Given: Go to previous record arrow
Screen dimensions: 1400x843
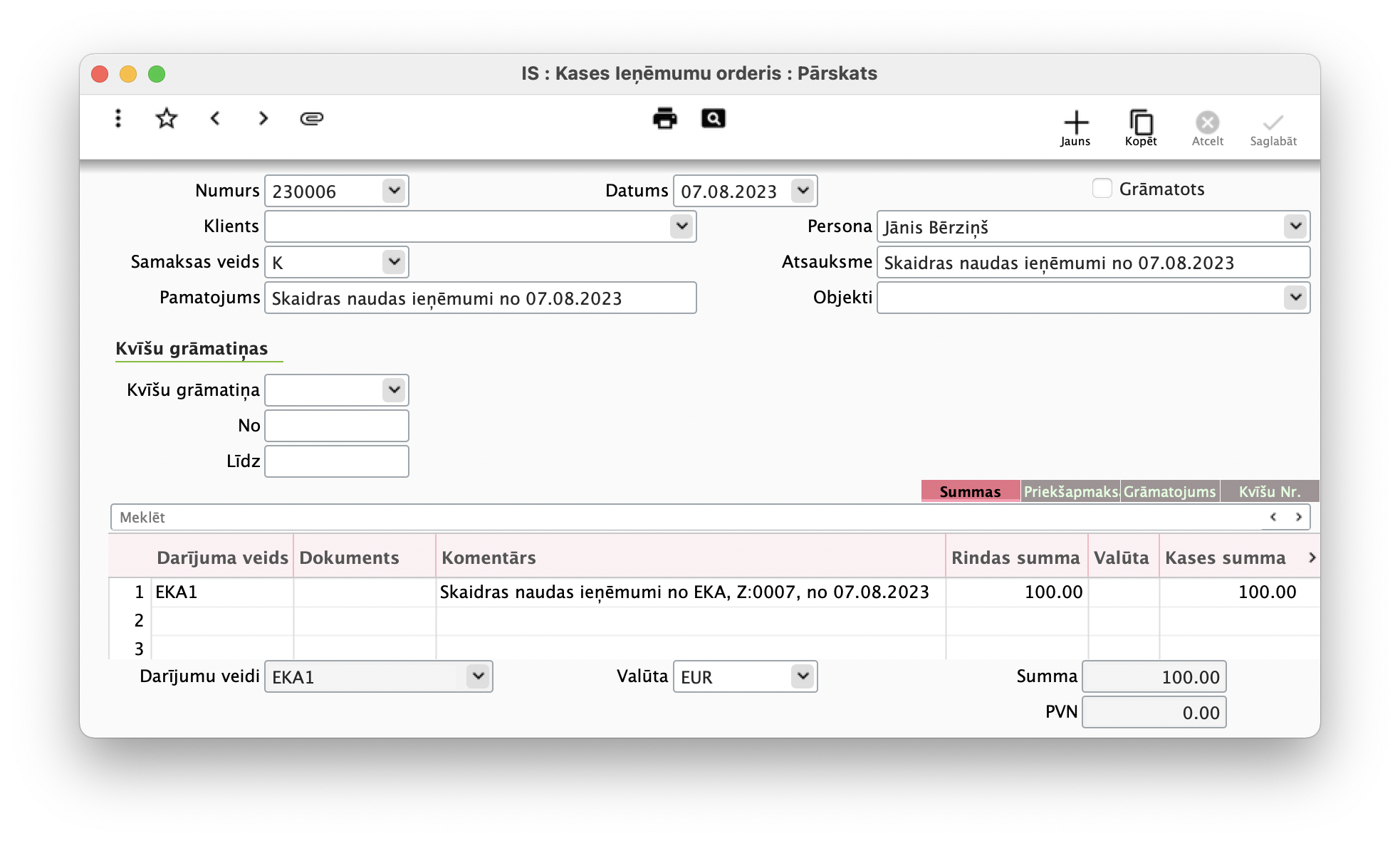Looking at the screenshot, I should click(215, 118).
